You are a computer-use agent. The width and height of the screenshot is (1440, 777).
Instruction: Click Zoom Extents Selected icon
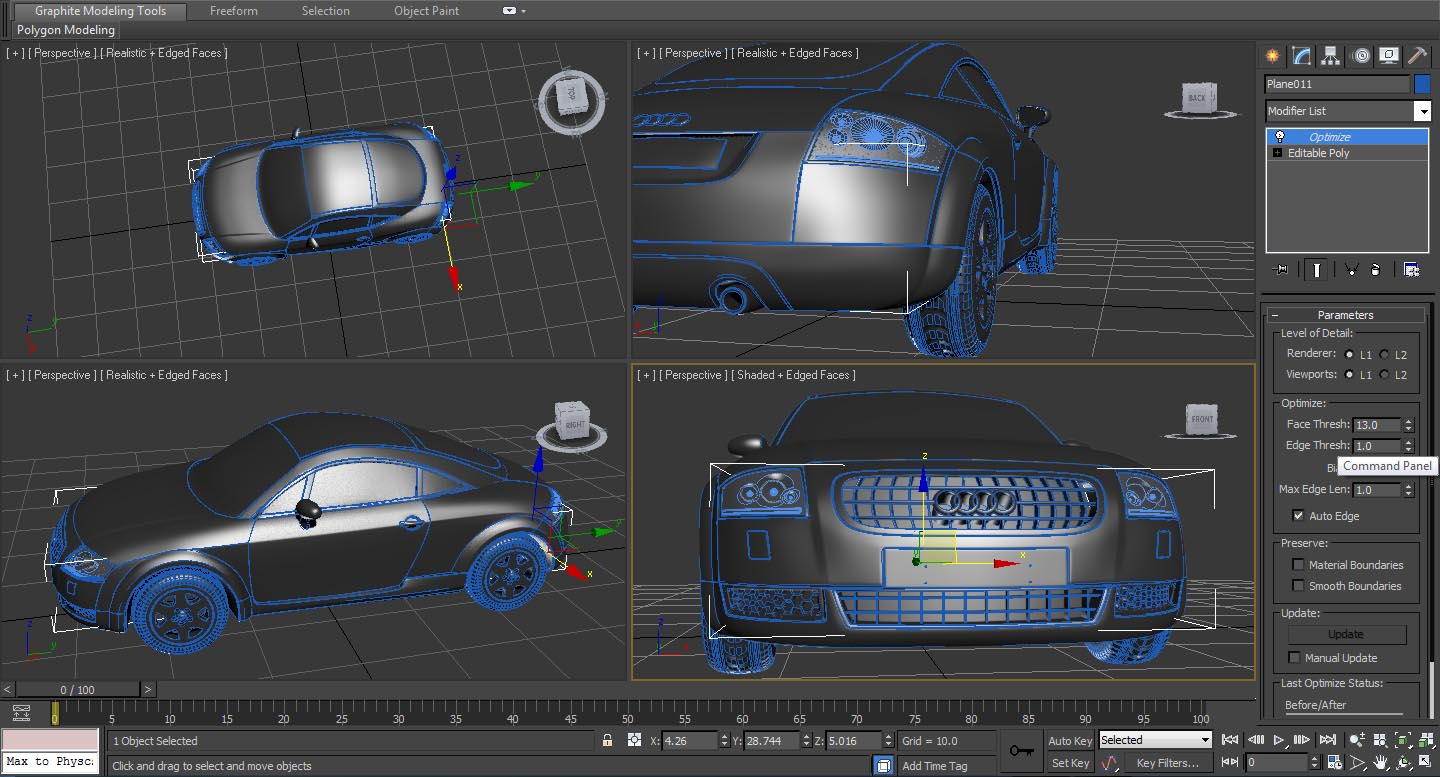click(1403, 740)
